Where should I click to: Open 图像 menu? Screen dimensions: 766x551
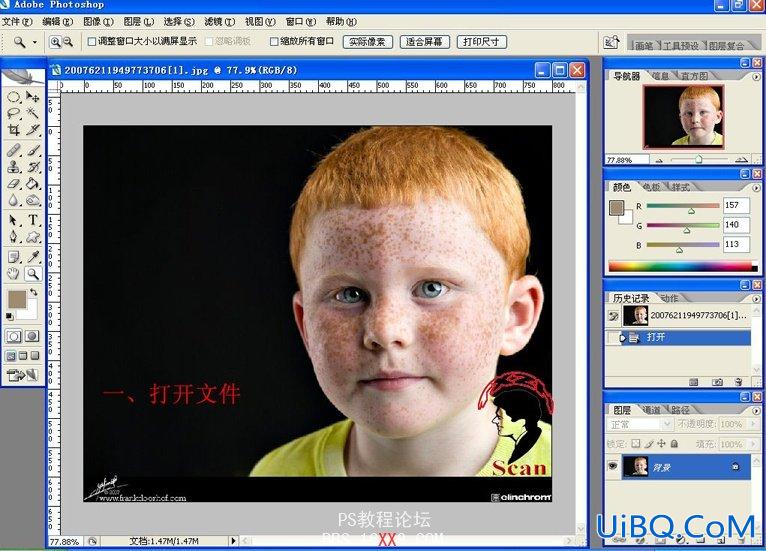point(98,21)
